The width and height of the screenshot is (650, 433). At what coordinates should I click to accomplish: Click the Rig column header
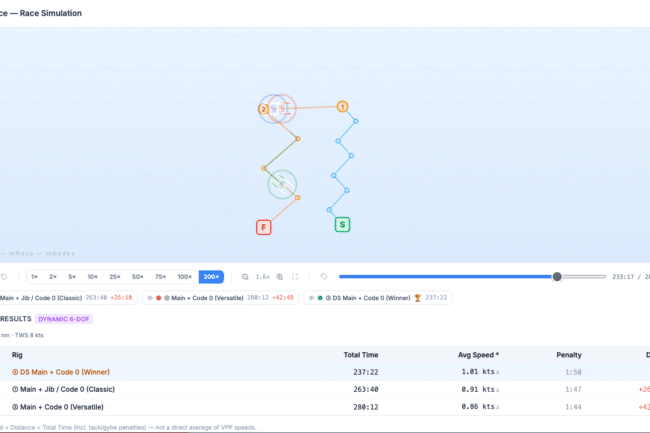[17, 355]
